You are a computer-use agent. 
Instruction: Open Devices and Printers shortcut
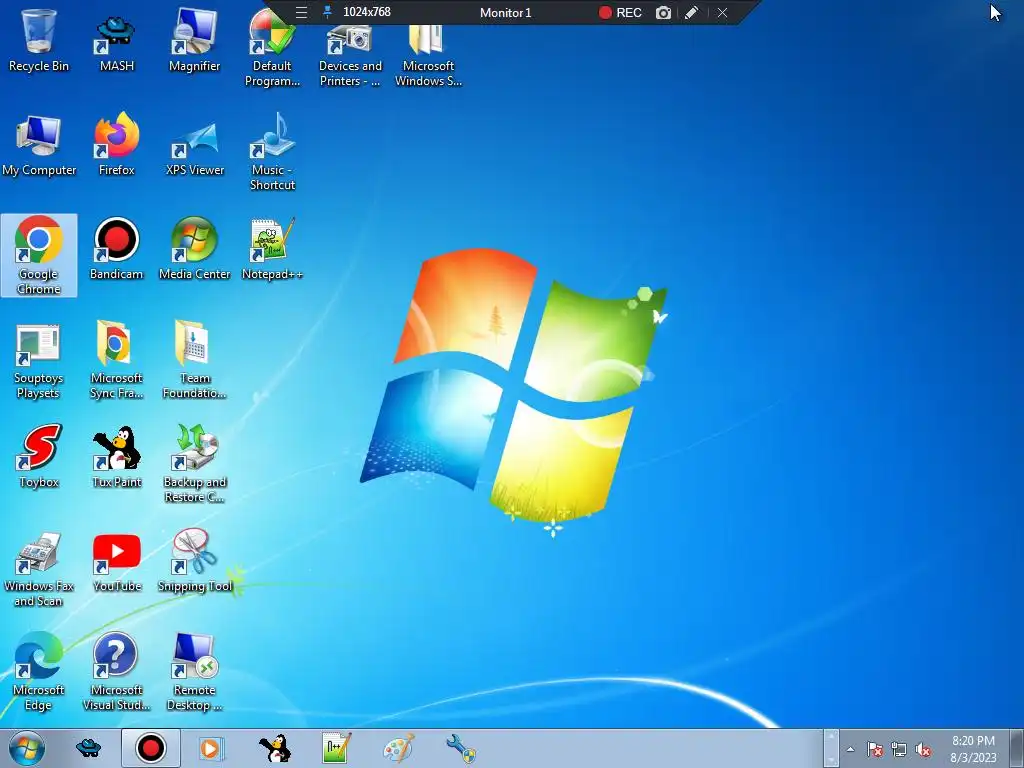tap(350, 56)
